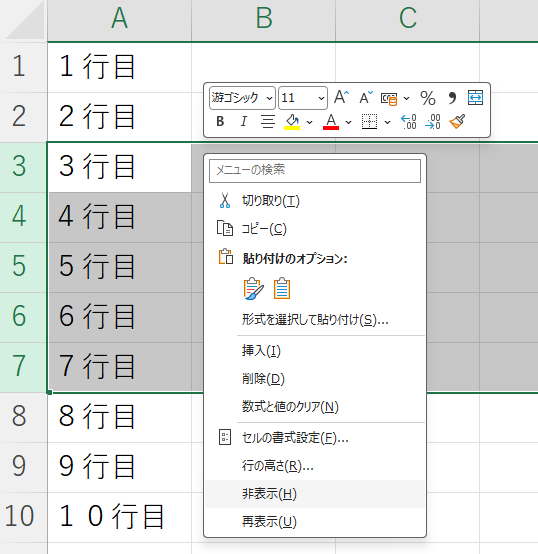Click the borders icon
Screen dimensions: 538x554
(x=369, y=122)
